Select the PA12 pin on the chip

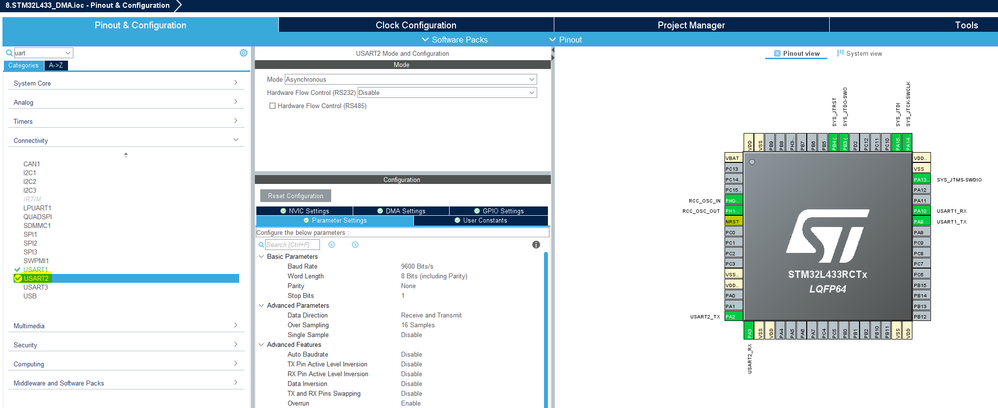[920, 190]
